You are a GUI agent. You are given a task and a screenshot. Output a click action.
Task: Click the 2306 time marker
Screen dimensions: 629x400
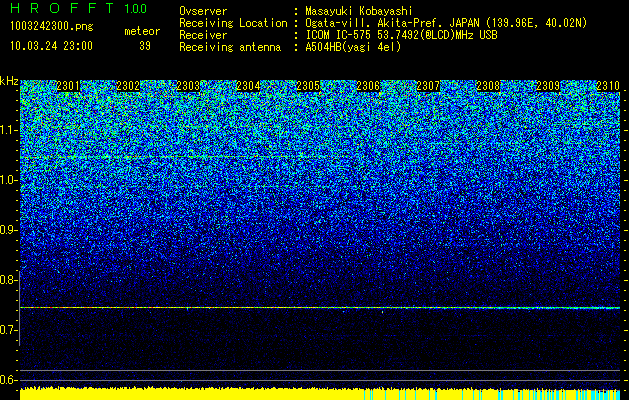368,86
